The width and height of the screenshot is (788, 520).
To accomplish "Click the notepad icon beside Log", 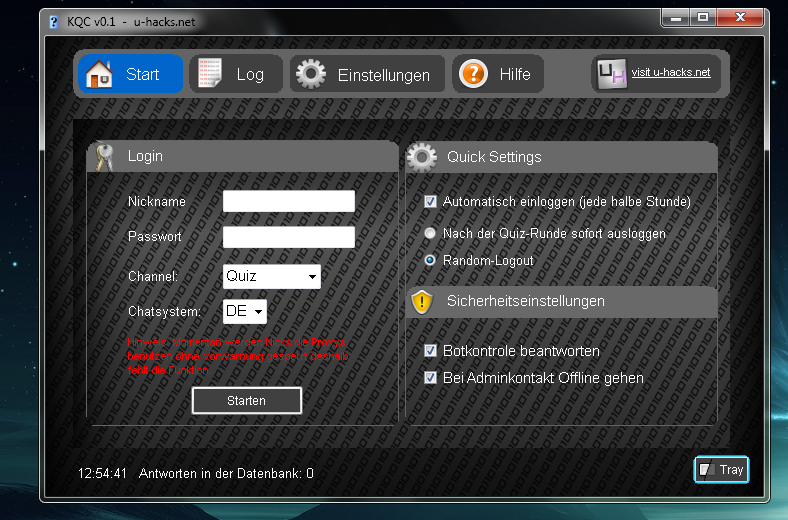I will coord(210,75).
